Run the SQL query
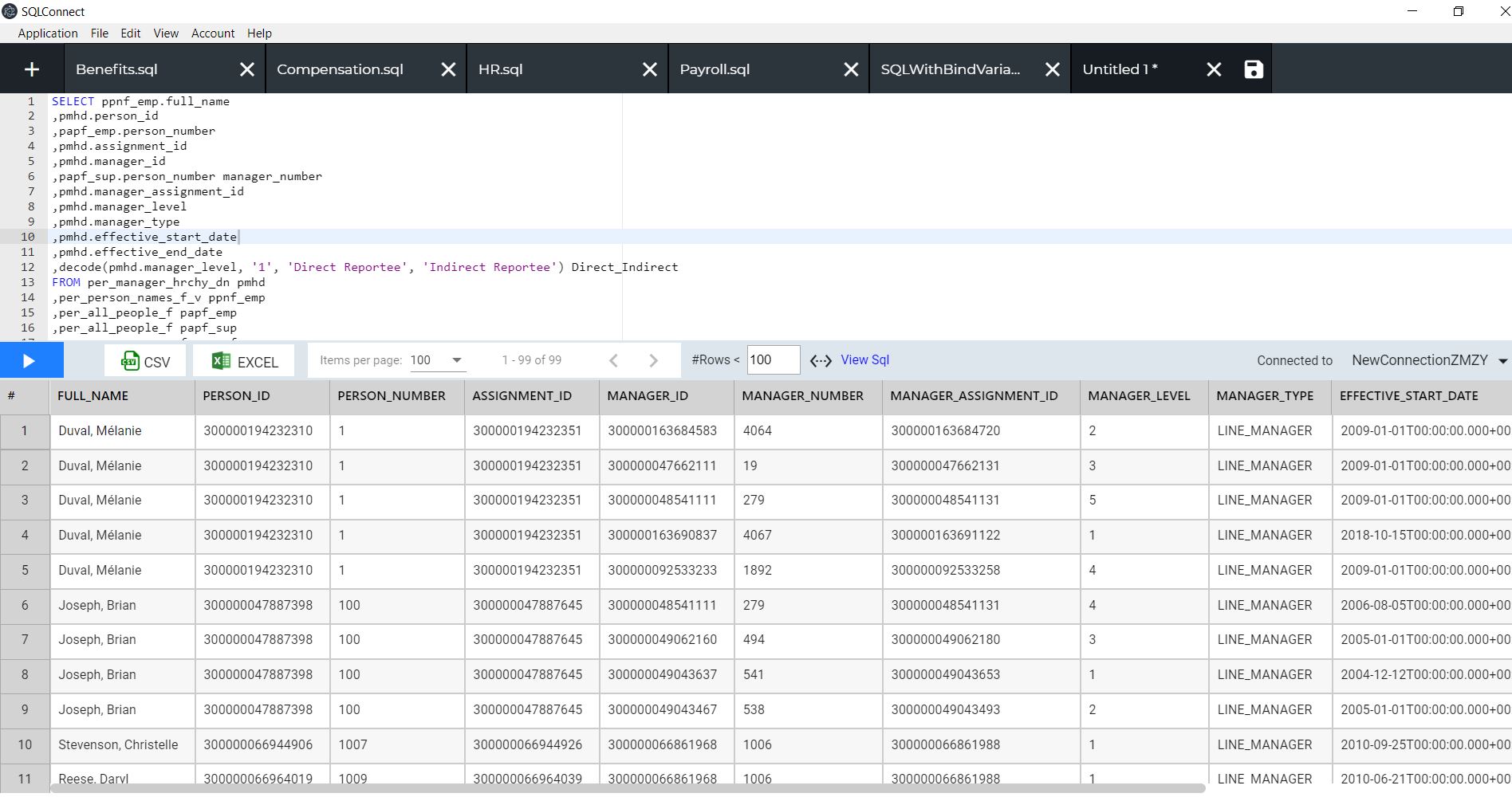 pyautogui.click(x=31, y=360)
